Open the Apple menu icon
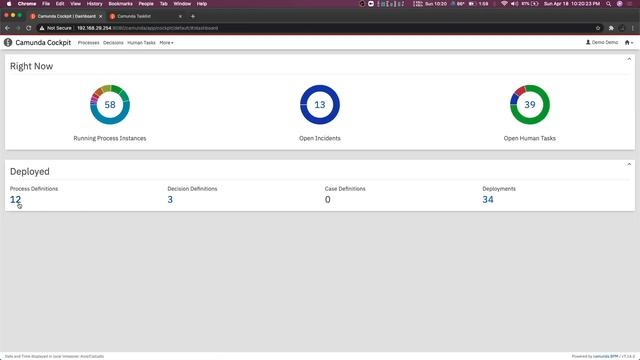 (9, 4)
